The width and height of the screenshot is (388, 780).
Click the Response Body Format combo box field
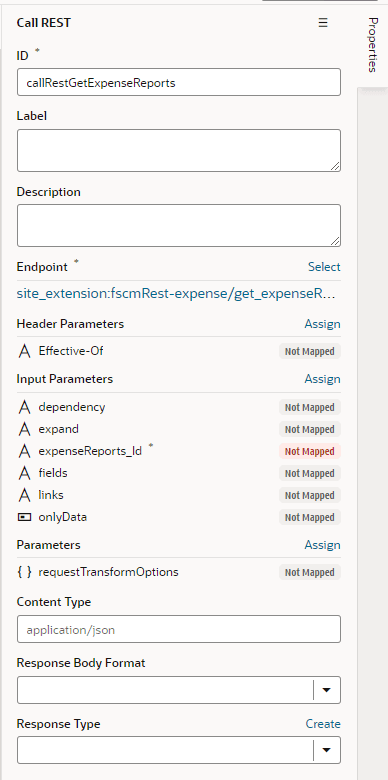[x=179, y=690]
